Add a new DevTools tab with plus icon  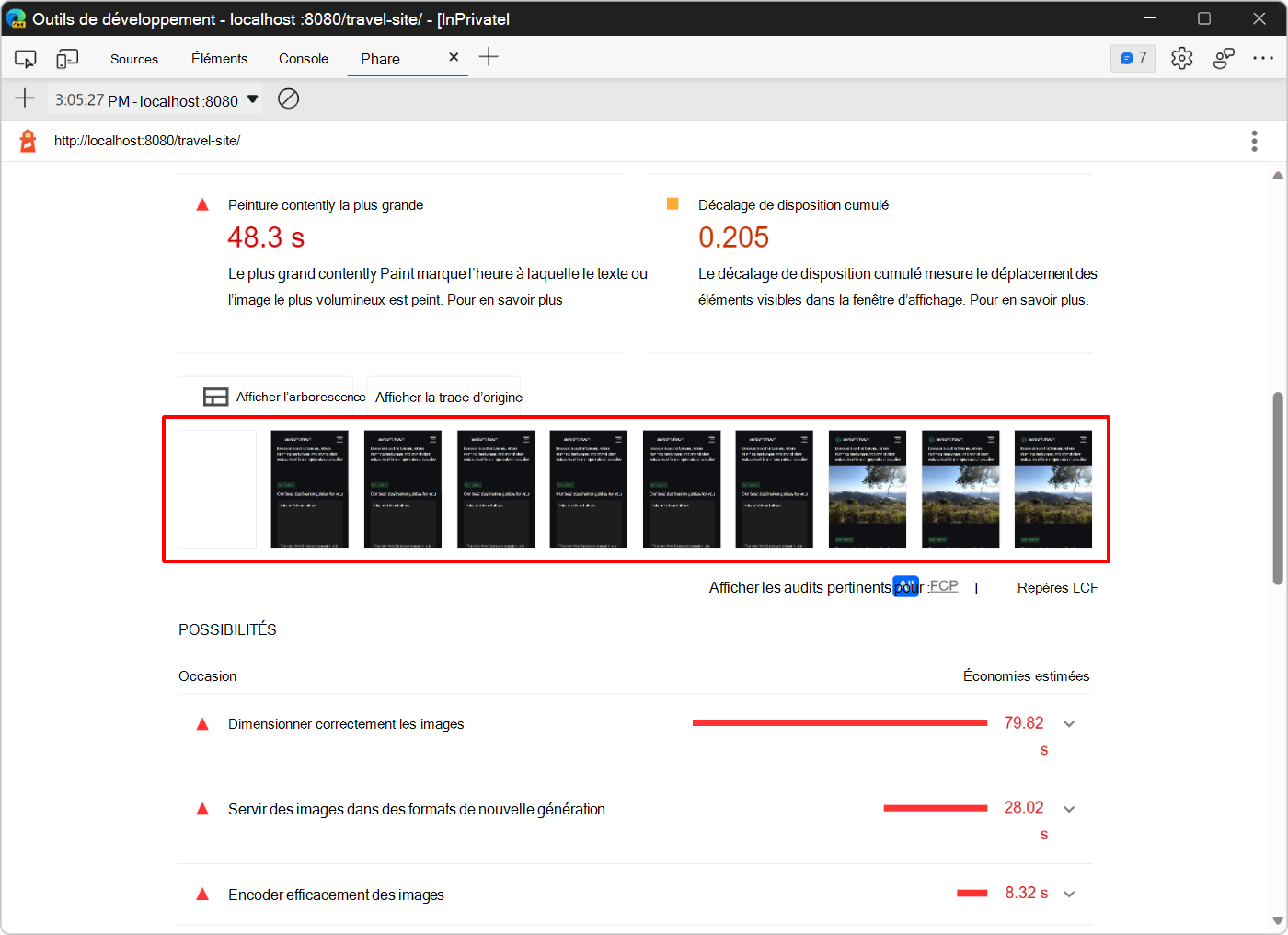click(x=489, y=57)
